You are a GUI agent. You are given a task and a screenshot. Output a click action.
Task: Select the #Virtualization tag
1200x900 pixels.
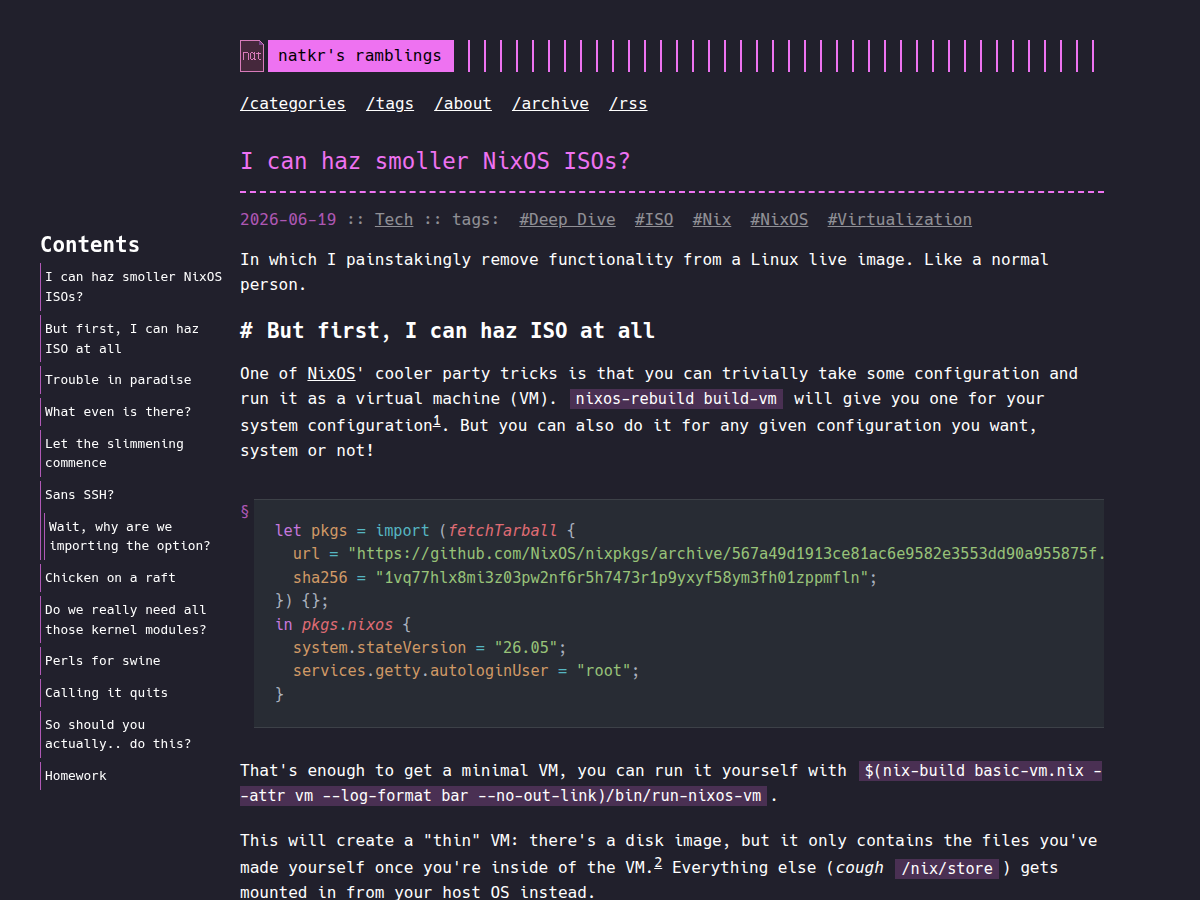click(x=899, y=220)
